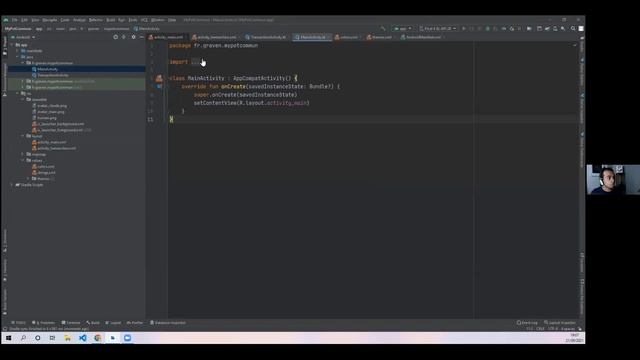Switch to Zoom in the taskbar

point(127,338)
